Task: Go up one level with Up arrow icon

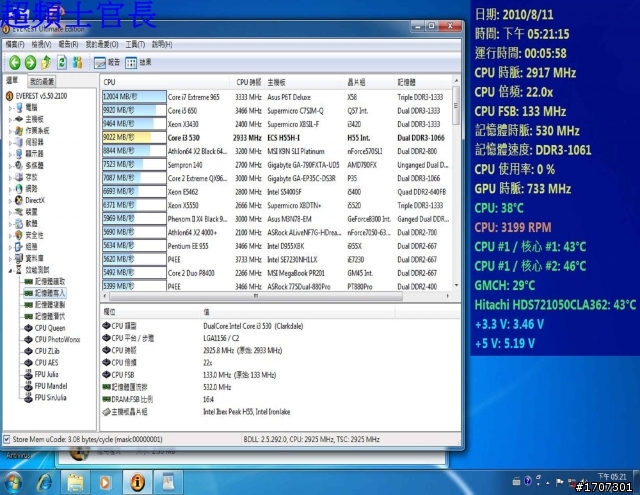Action: [46, 62]
